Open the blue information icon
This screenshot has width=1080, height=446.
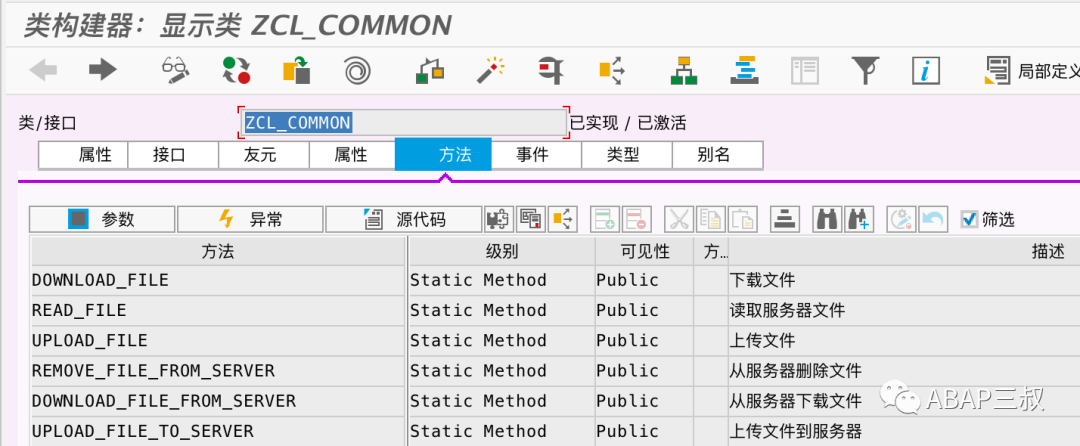click(x=926, y=70)
